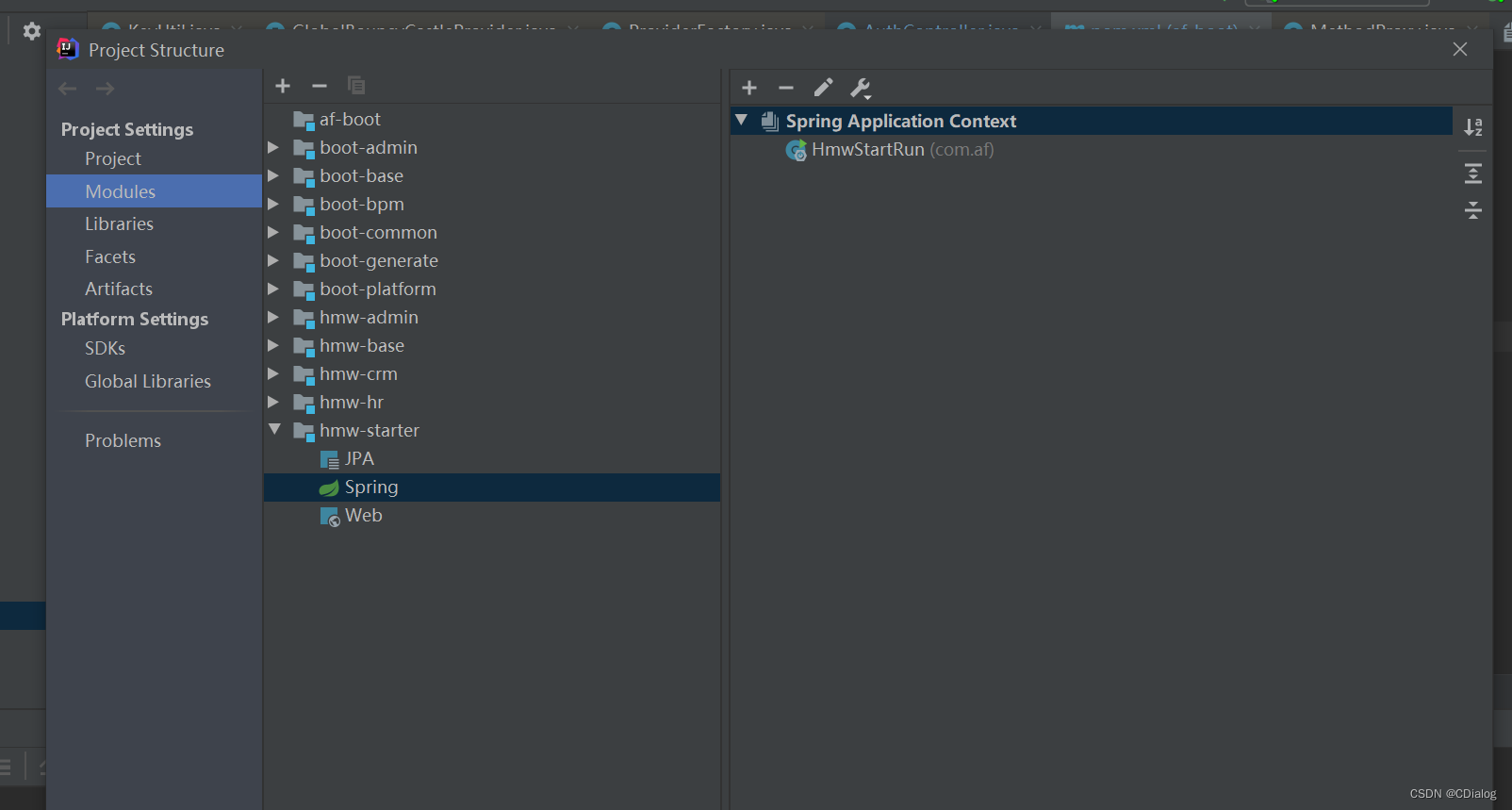
Task: Collapse the hmw-starter module
Action: point(274,429)
